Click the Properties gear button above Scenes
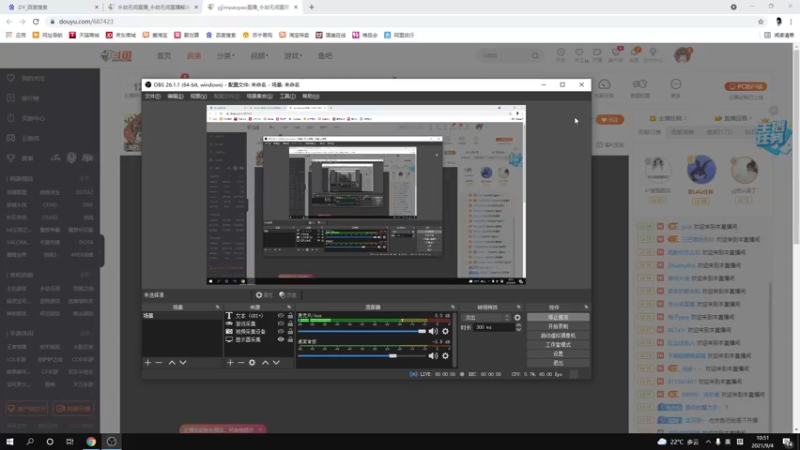The image size is (800, 450). [264, 295]
